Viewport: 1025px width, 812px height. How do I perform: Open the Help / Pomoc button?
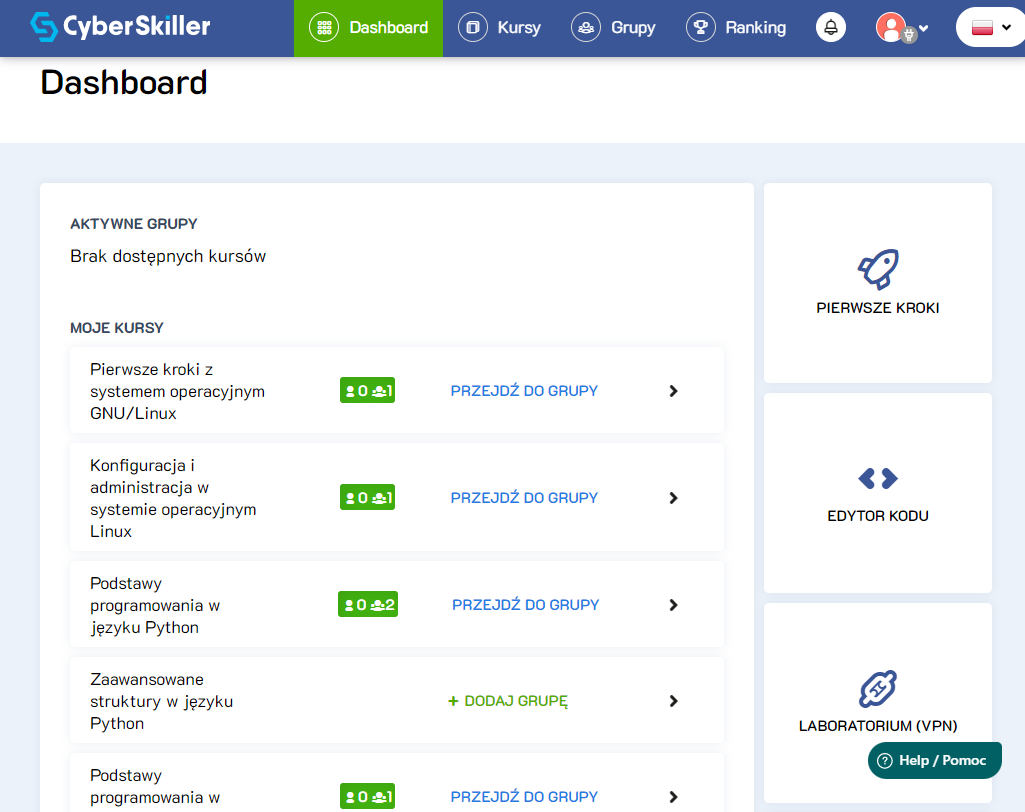(x=934, y=761)
